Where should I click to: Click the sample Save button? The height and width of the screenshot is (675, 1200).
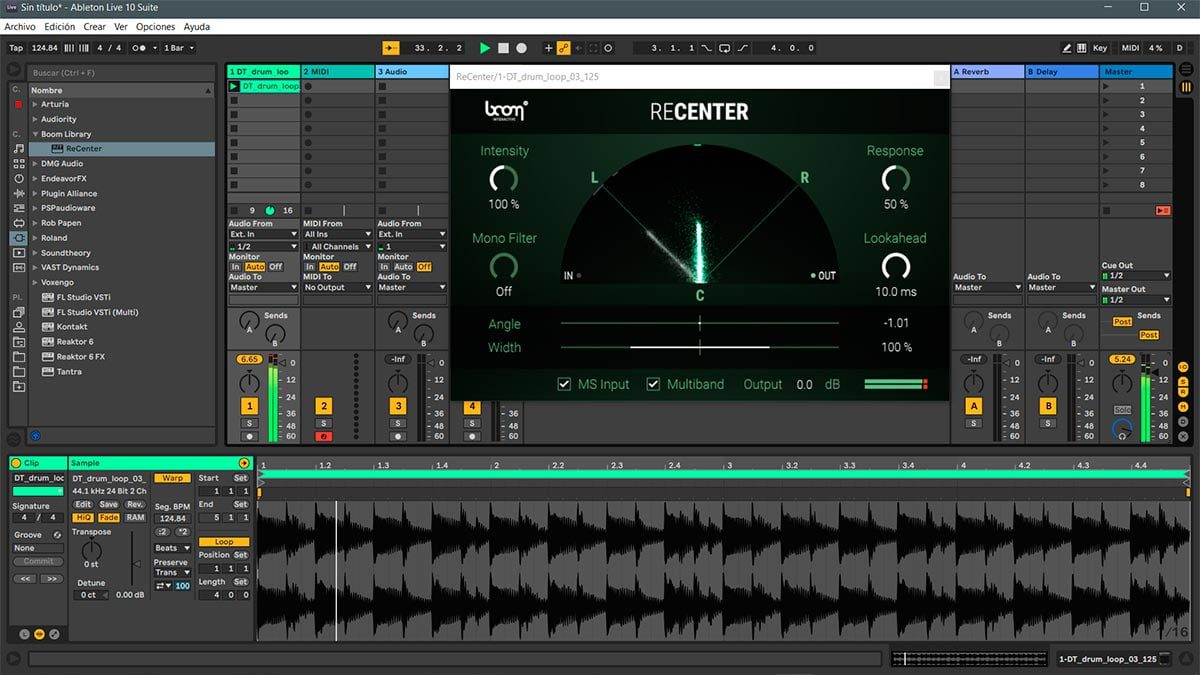(108, 505)
